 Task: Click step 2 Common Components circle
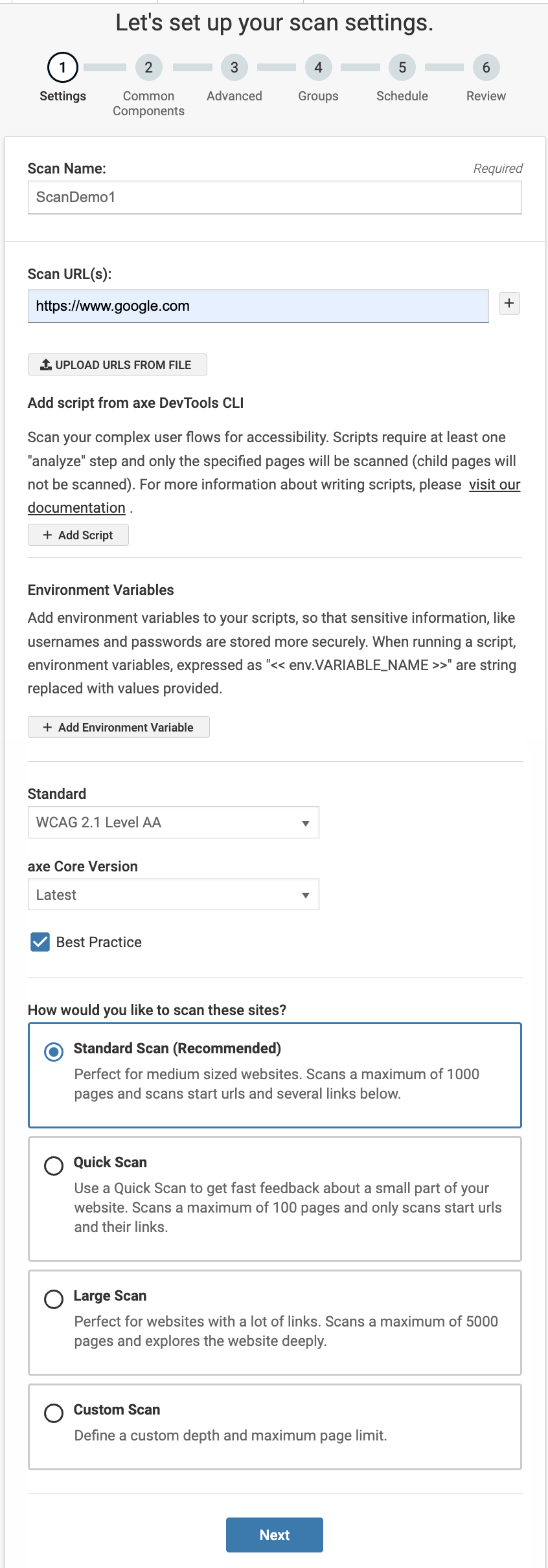pyautogui.click(x=148, y=67)
